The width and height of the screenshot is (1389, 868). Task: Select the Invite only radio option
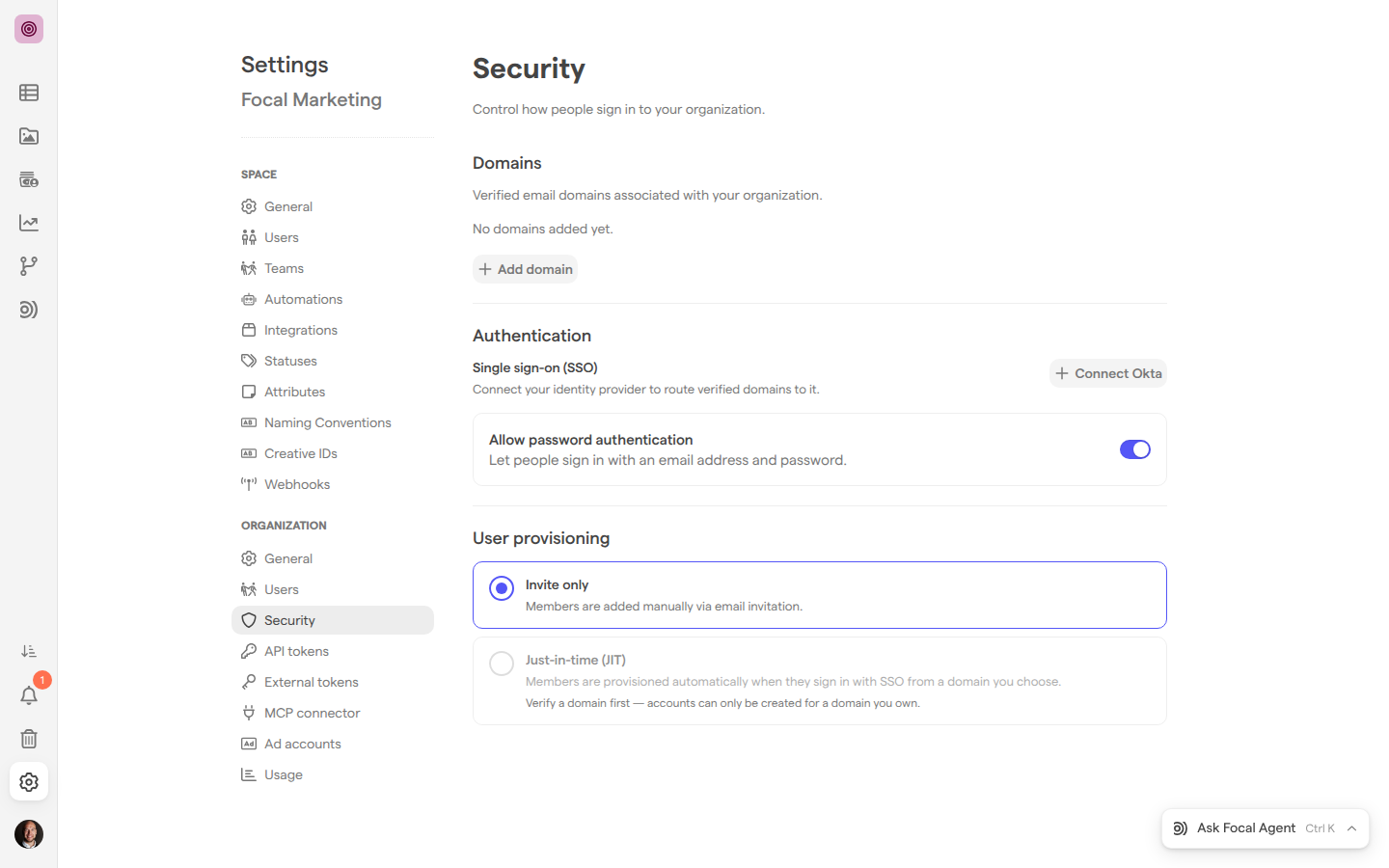pyautogui.click(x=502, y=588)
